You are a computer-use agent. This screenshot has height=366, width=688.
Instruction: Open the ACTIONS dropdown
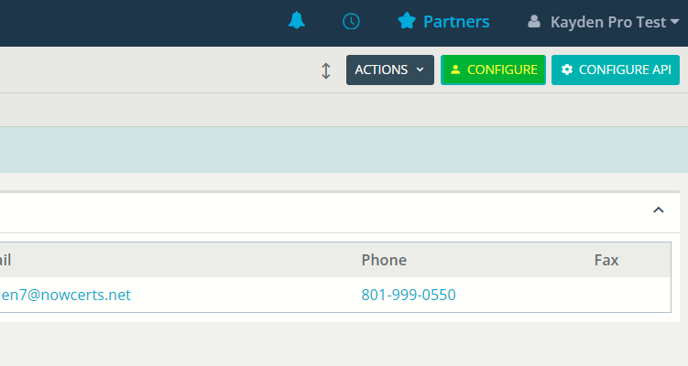pyautogui.click(x=390, y=70)
